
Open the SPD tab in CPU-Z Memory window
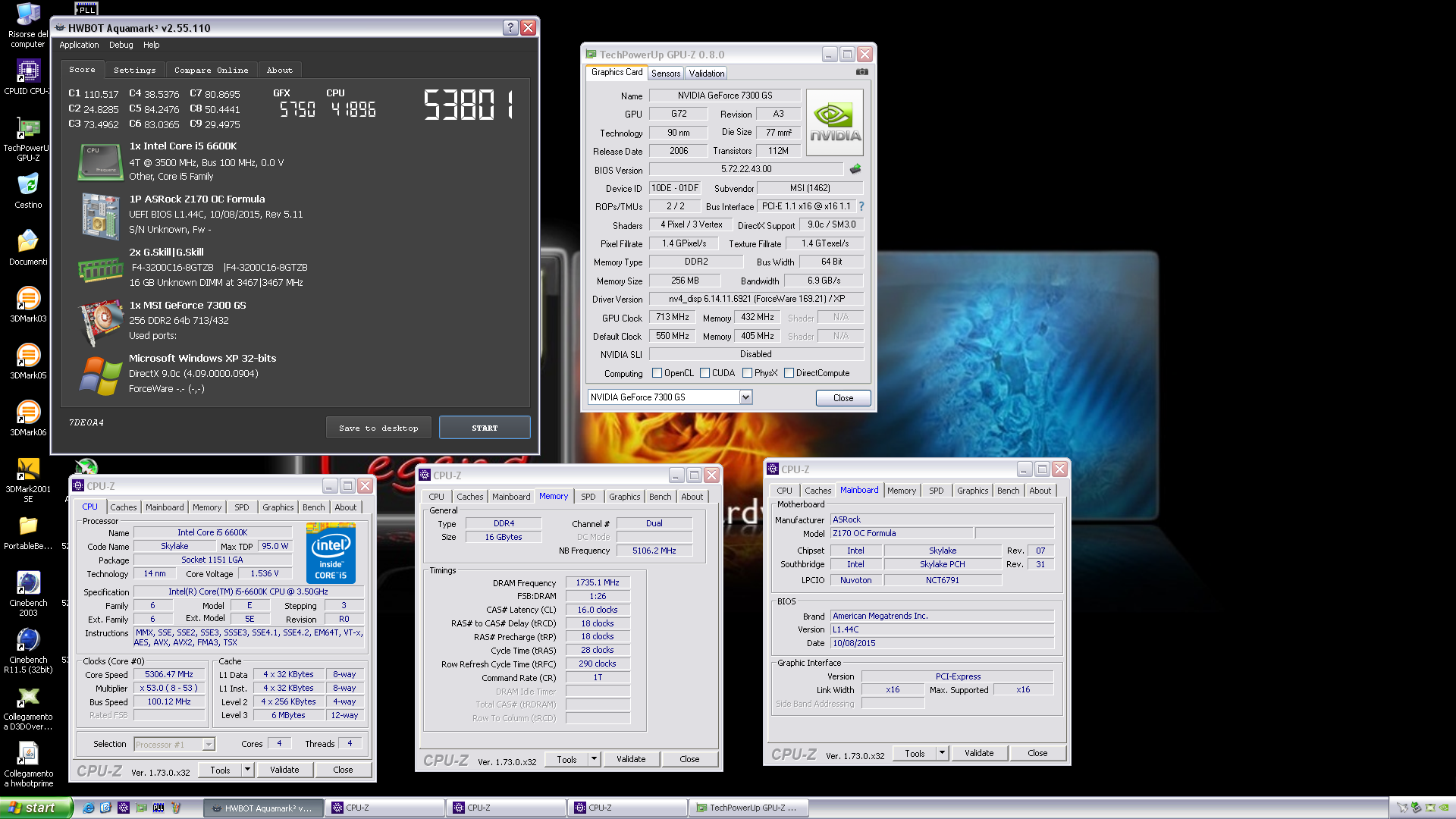[x=588, y=497]
